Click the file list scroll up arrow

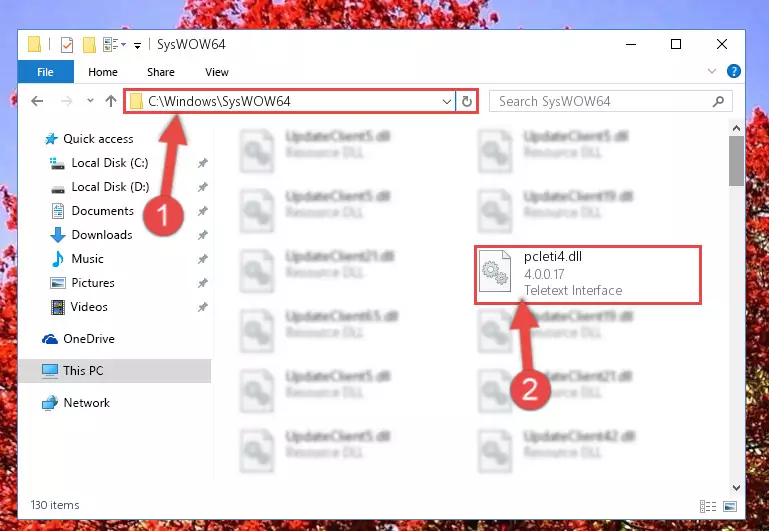coord(736,128)
